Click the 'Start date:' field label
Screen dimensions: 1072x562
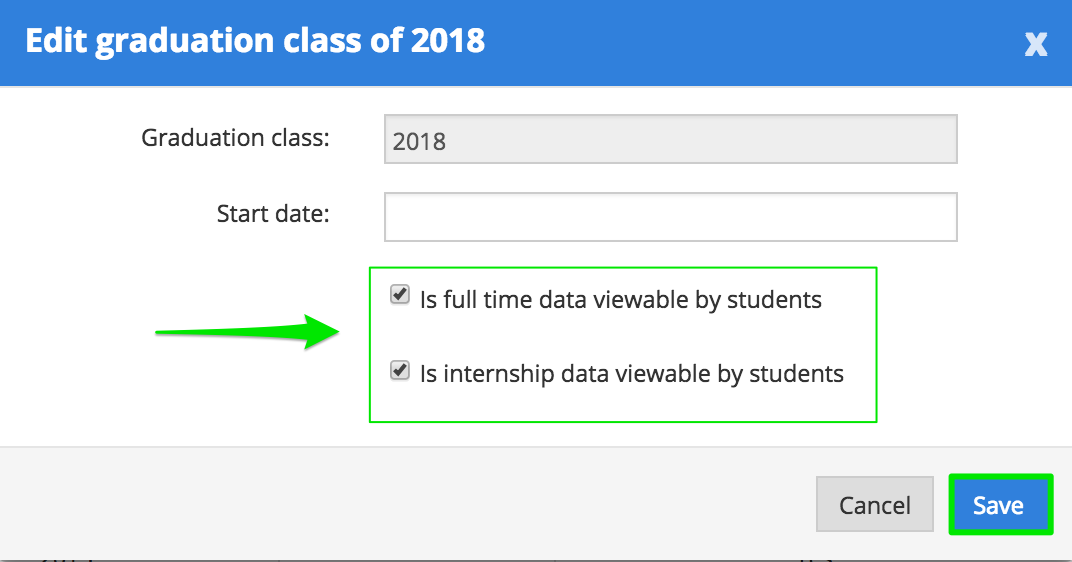click(x=272, y=213)
